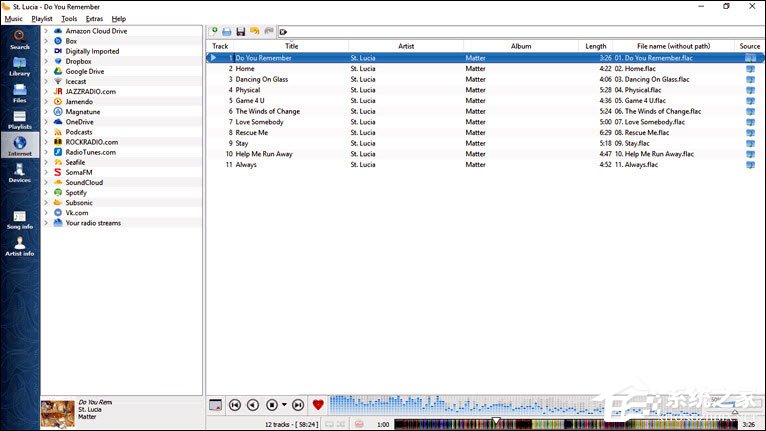Expand the Spotify tree item
This screenshot has width=766, height=431.
coord(46,193)
